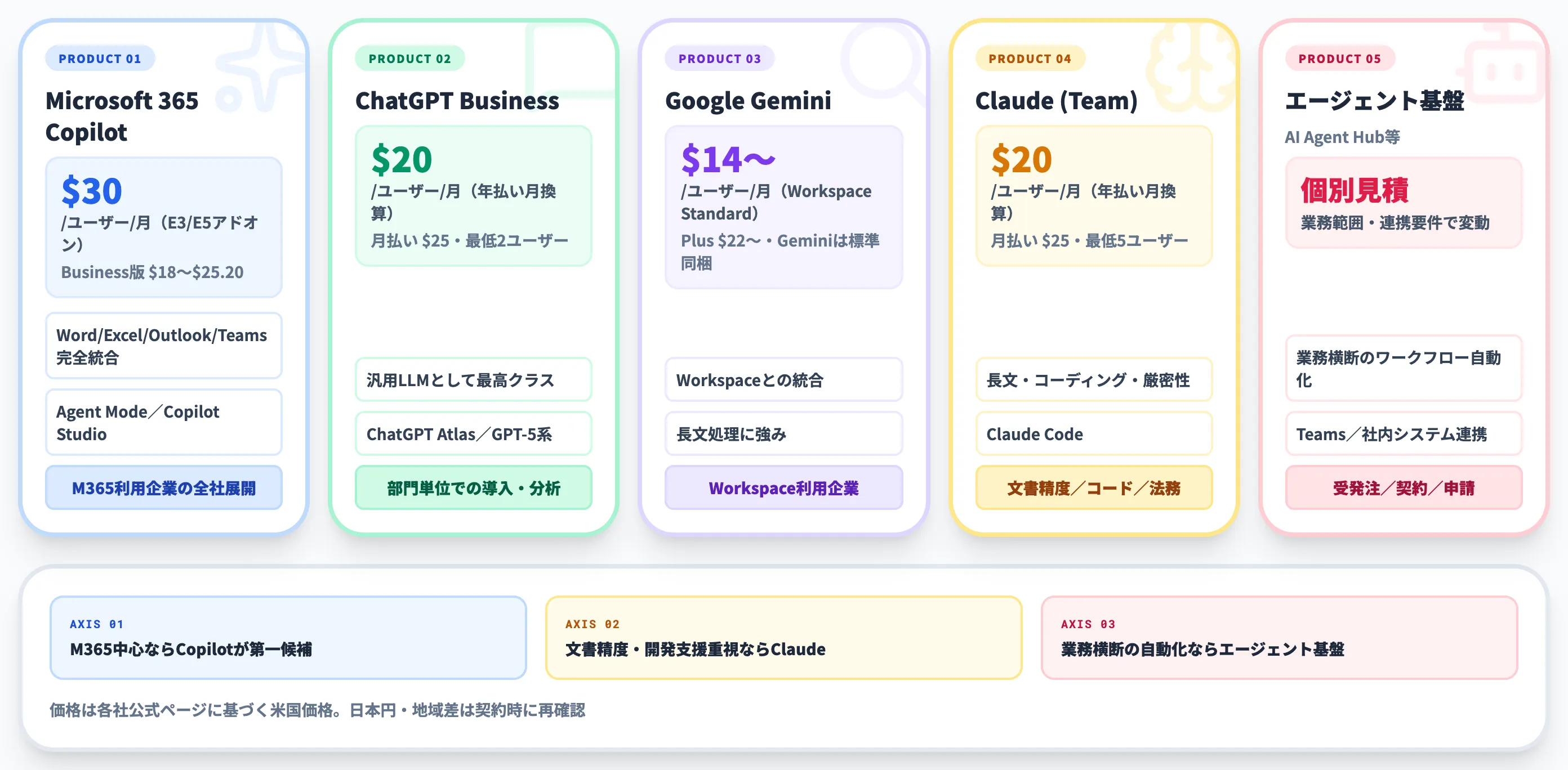Click the PRODUCT 03 badge
Screen dimensions: 1568x770
[719, 59]
